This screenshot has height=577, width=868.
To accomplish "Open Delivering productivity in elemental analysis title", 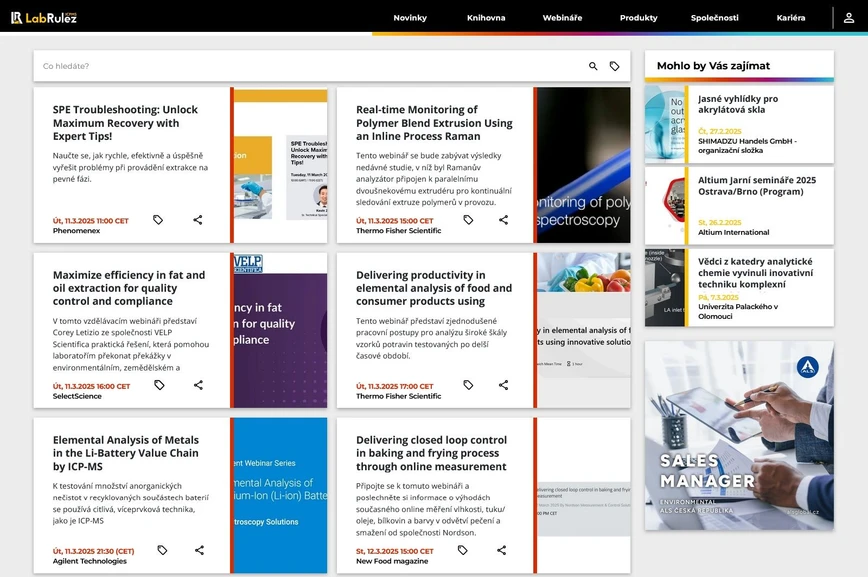I will pos(434,288).
